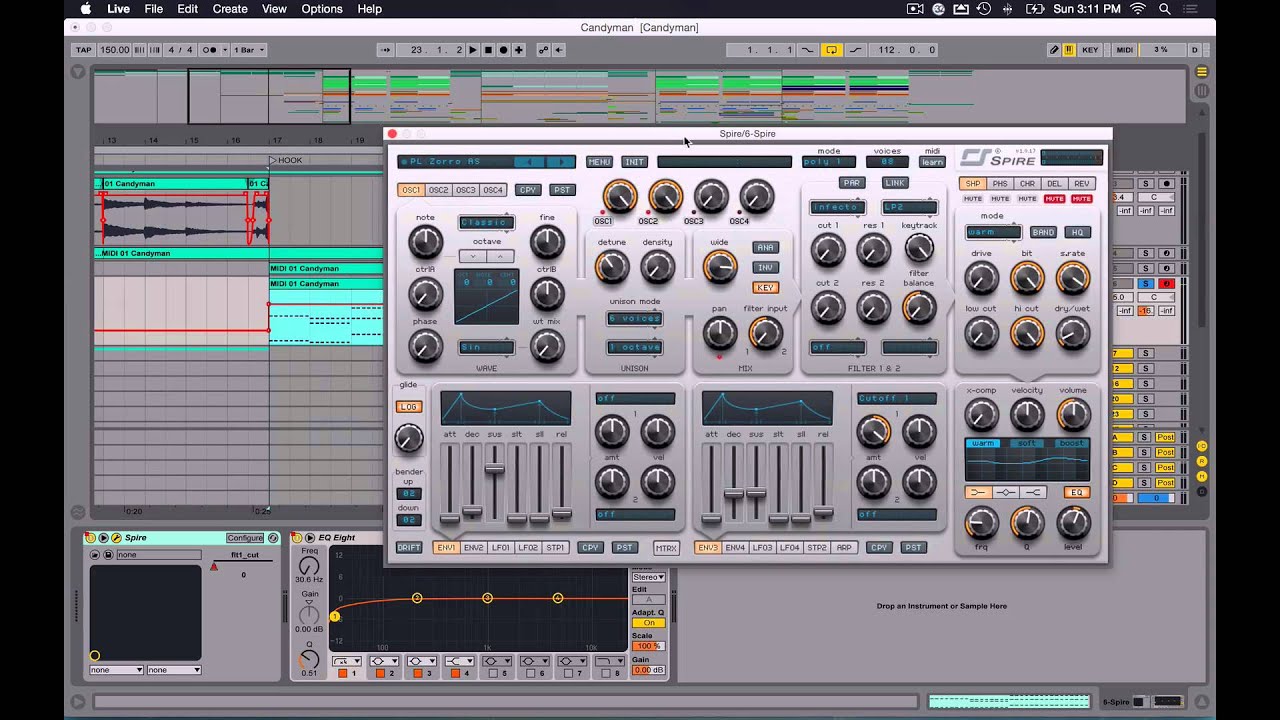Open the View menu
The height and width of the screenshot is (720, 1280).
274,9
